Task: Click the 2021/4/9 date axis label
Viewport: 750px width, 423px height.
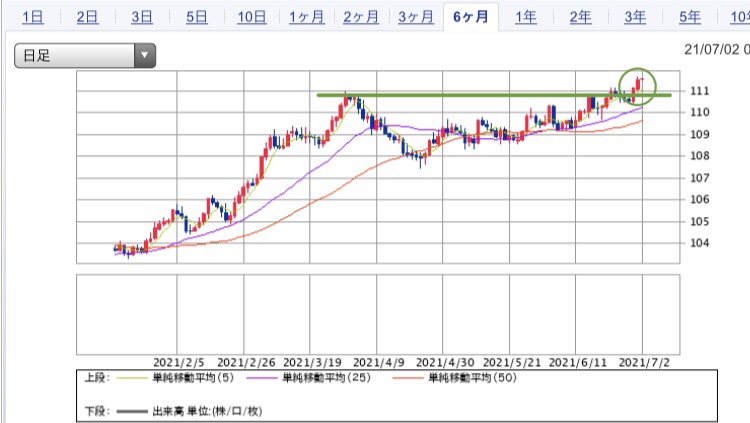Action: point(378,363)
